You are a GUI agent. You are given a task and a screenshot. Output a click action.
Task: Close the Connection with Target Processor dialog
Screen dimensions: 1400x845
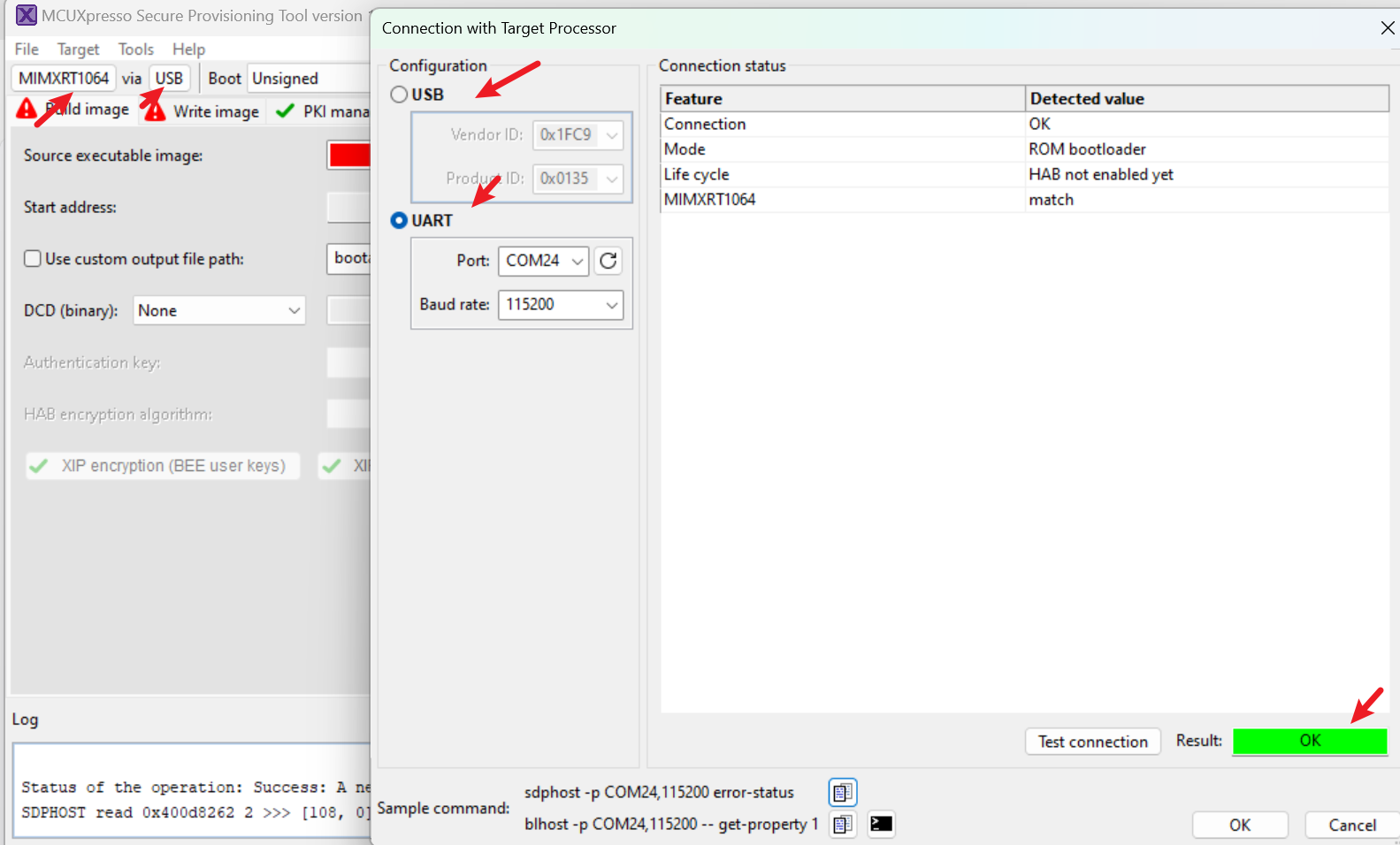[x=1388, y=28]
